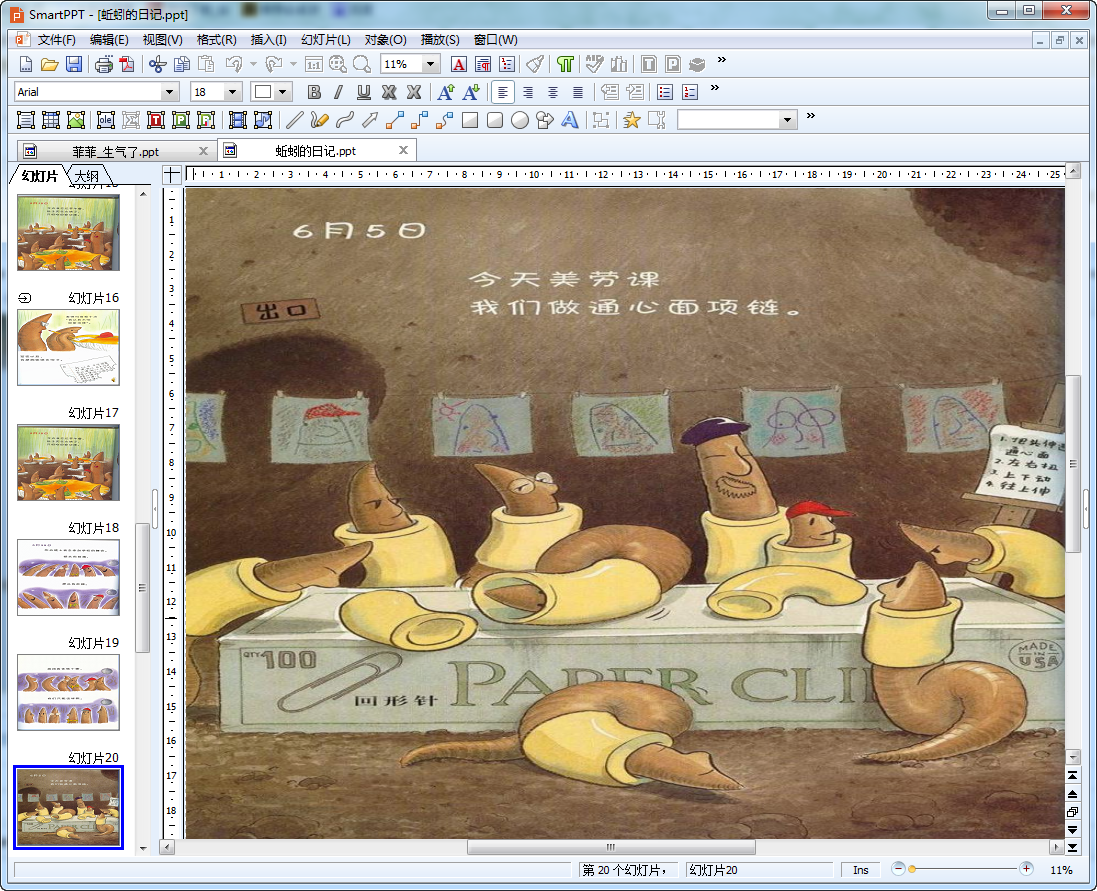Open zoom level dropdown 11%

[x=430, y=64]
